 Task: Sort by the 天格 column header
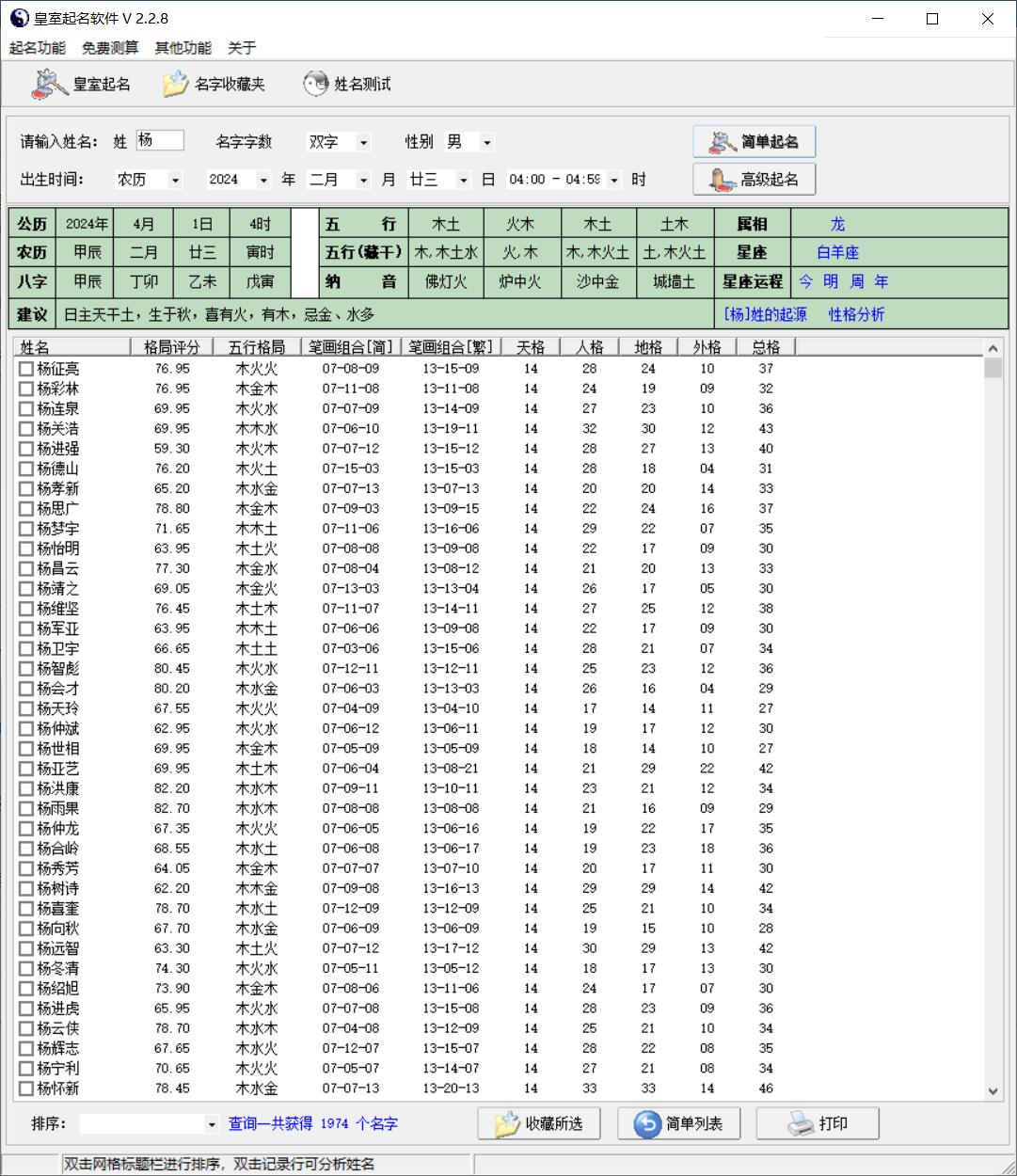(x=531, y=347)
